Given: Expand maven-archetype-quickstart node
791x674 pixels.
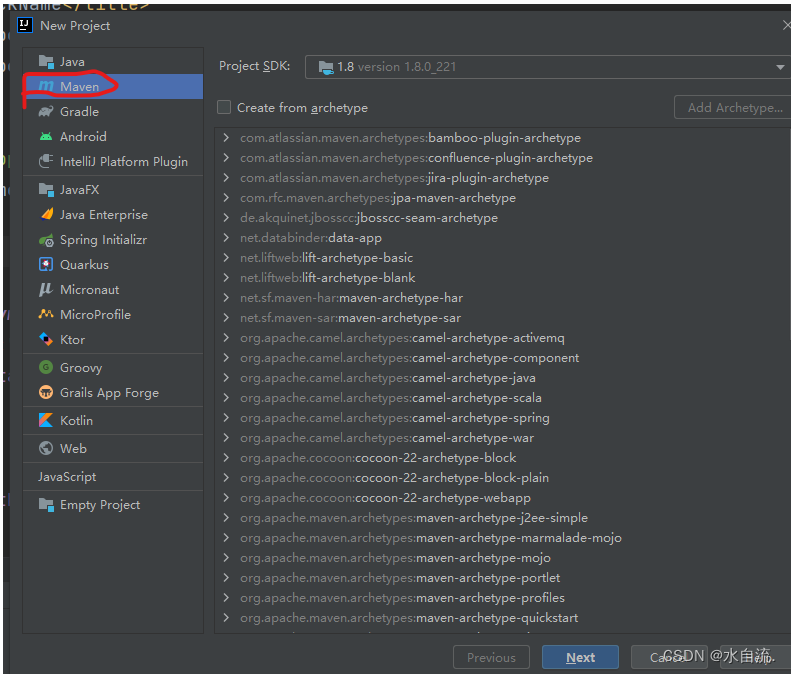Looking at the screenshot, I should coord(226,617).
